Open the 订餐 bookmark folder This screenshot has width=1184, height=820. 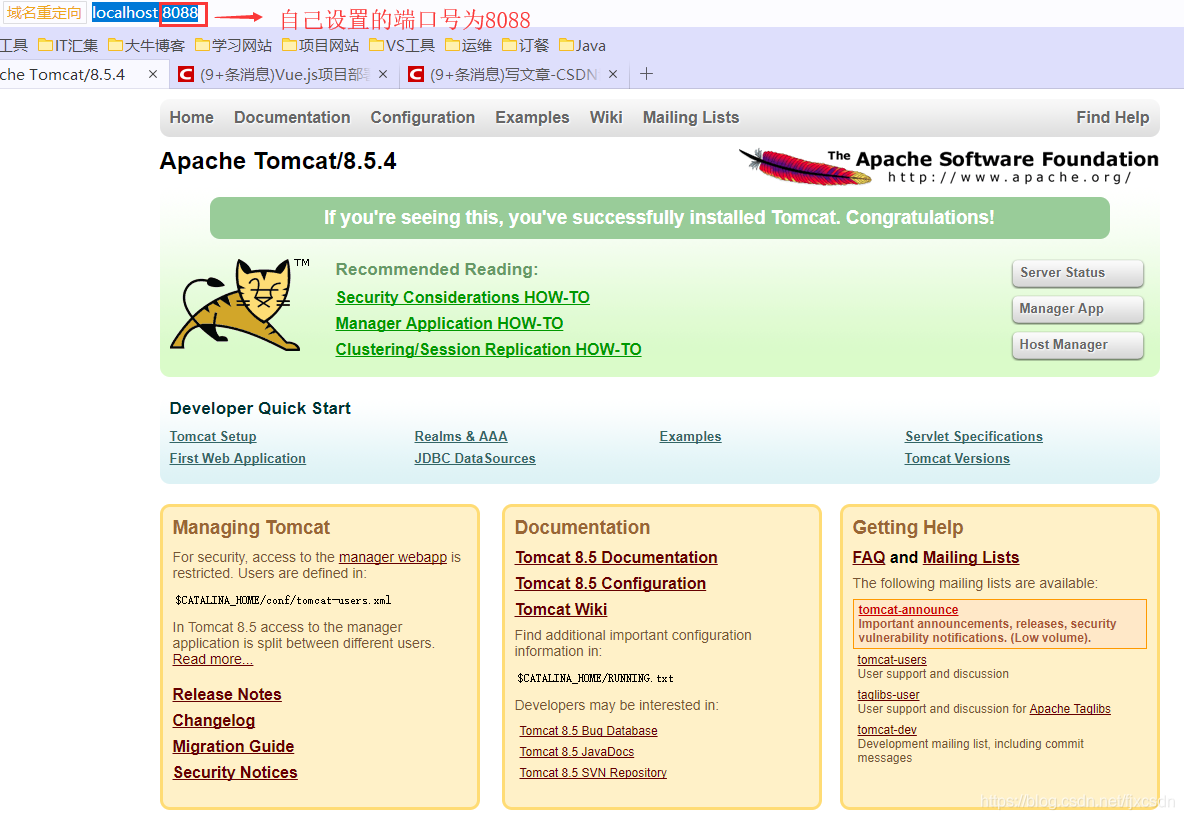526,45
